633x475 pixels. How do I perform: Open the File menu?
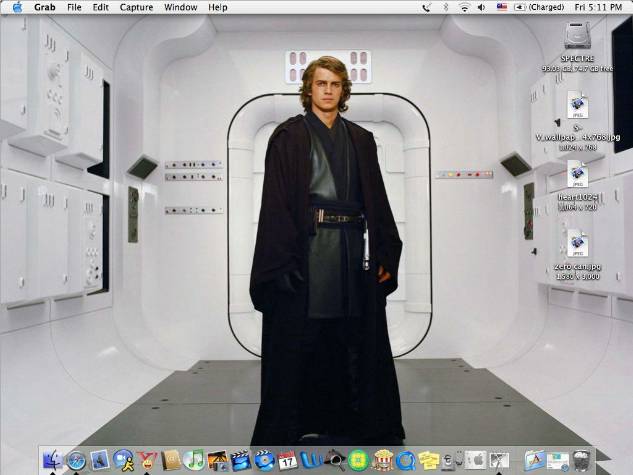(74, 7)
